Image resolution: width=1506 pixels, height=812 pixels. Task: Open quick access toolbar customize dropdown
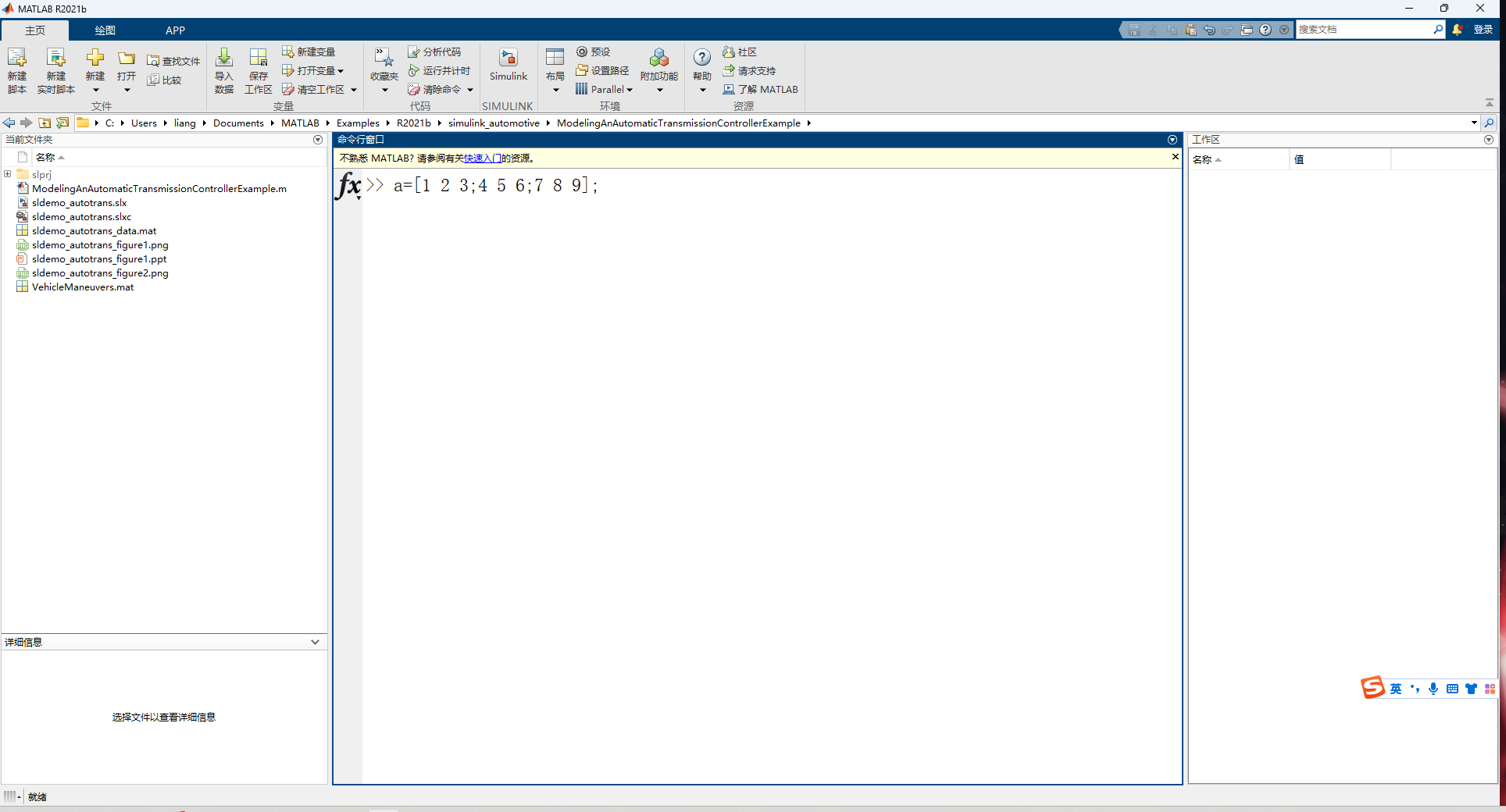[x=1284, y=30]
